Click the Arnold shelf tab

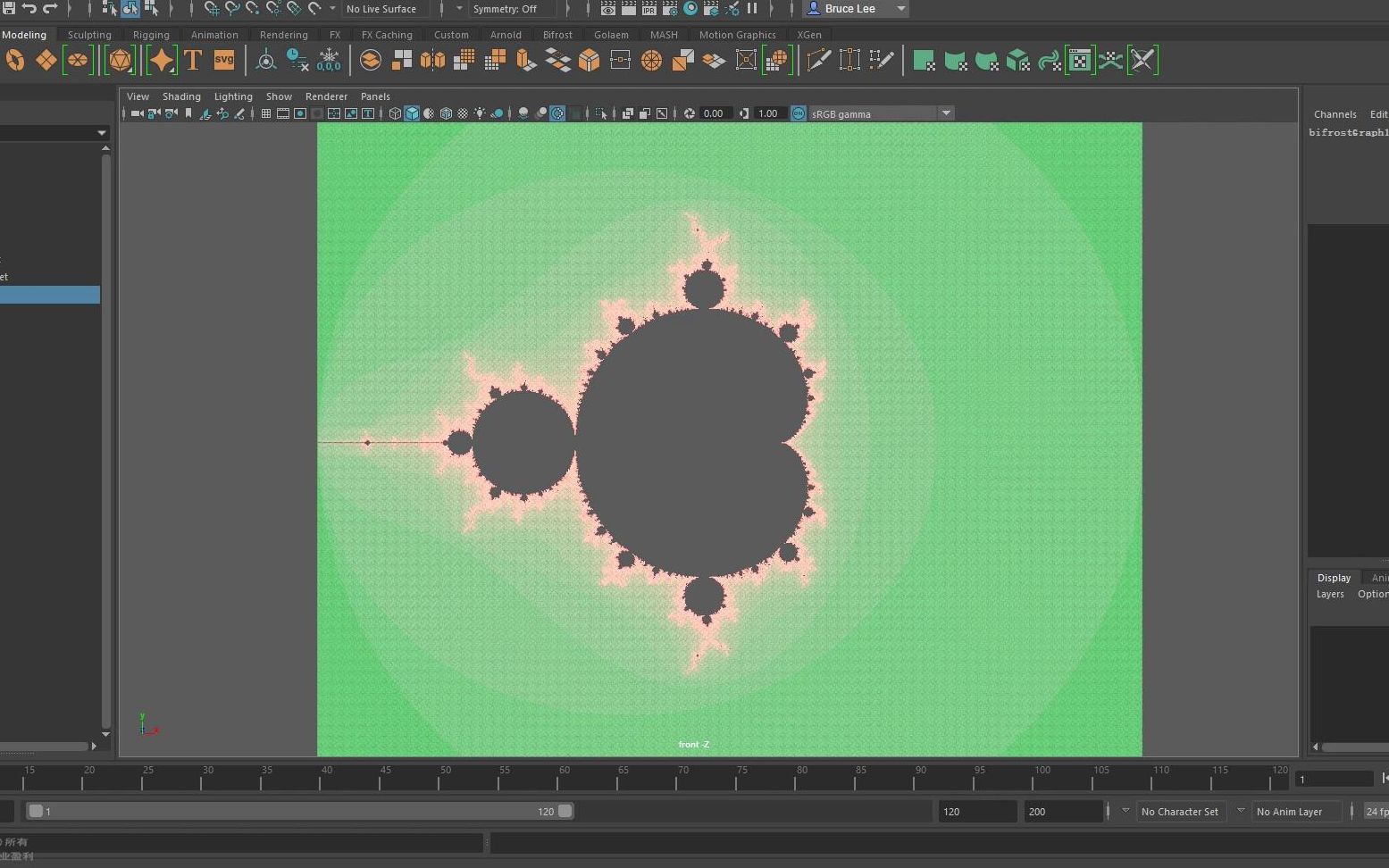point(506,35)
